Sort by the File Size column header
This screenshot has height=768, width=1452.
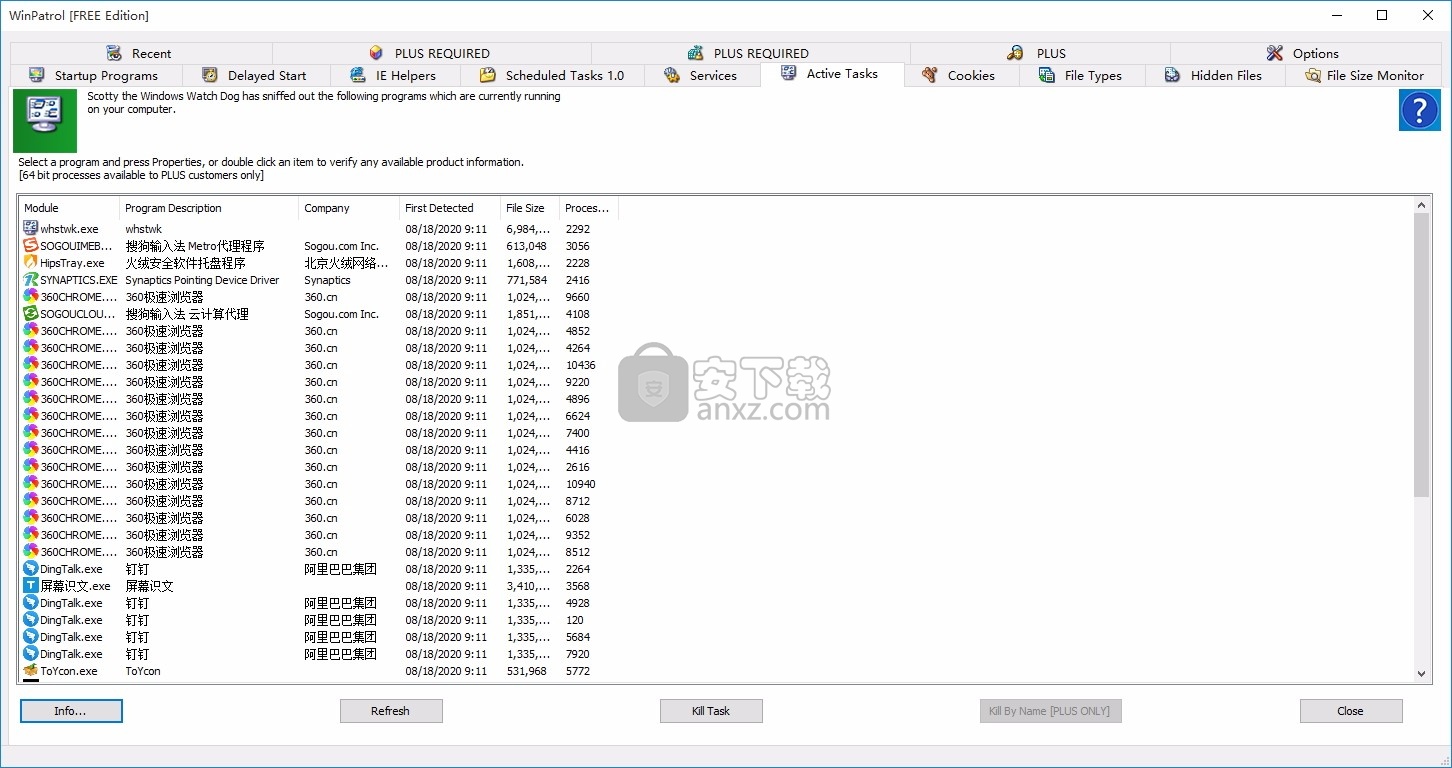(x=530, y=208)
